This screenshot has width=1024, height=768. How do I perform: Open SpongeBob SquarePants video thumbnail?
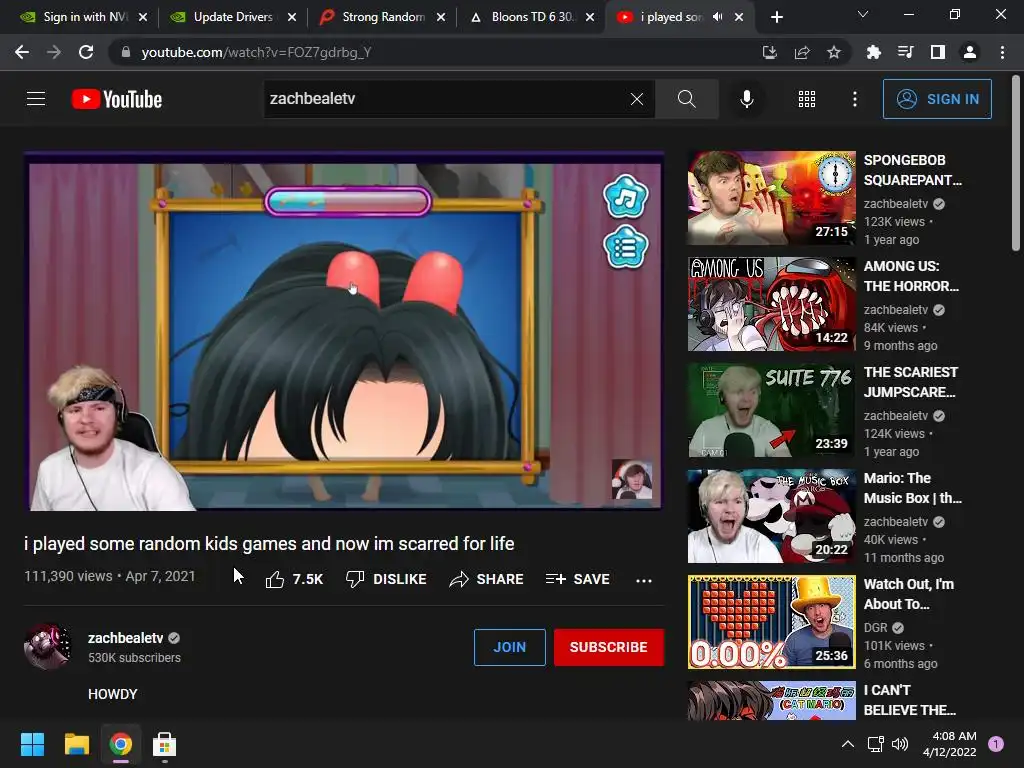click(x=771, y=198)
